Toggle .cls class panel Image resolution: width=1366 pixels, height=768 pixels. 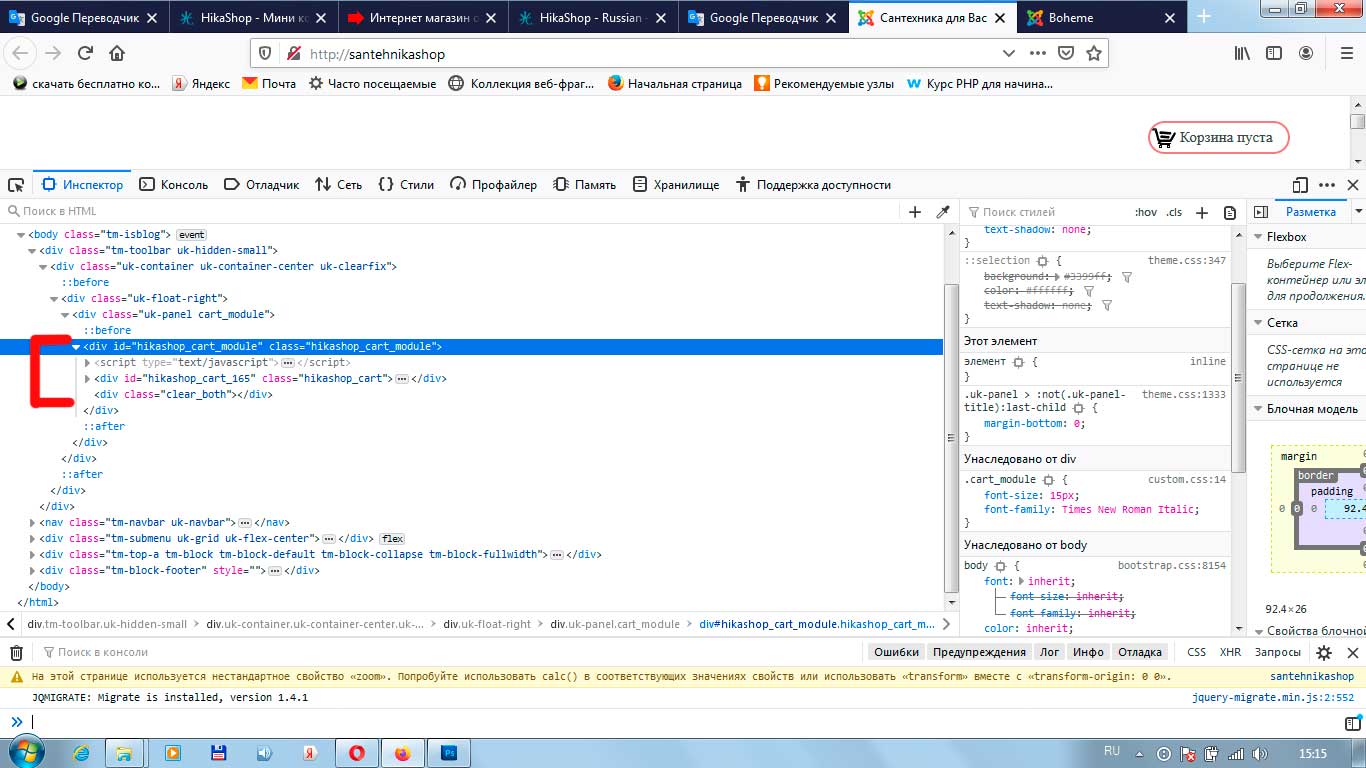[x=1174, y=212]
